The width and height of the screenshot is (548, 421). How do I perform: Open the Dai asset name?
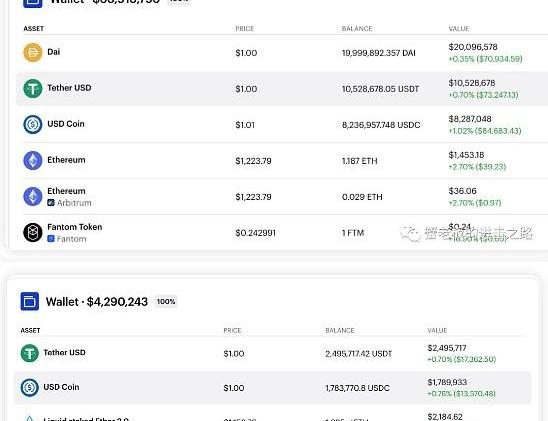tap(53, 52)
